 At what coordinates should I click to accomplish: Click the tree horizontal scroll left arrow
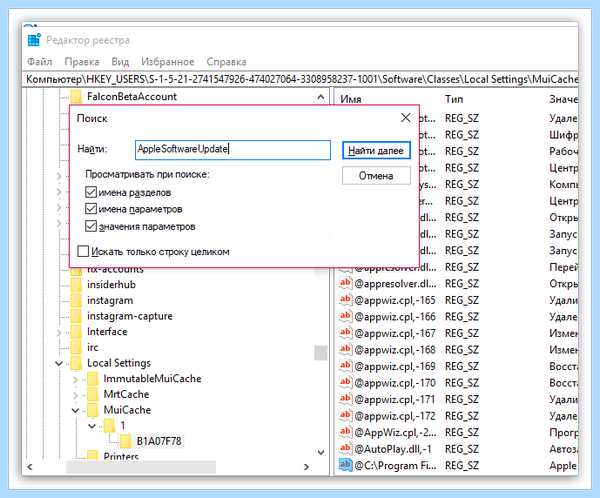click(30, 467)
